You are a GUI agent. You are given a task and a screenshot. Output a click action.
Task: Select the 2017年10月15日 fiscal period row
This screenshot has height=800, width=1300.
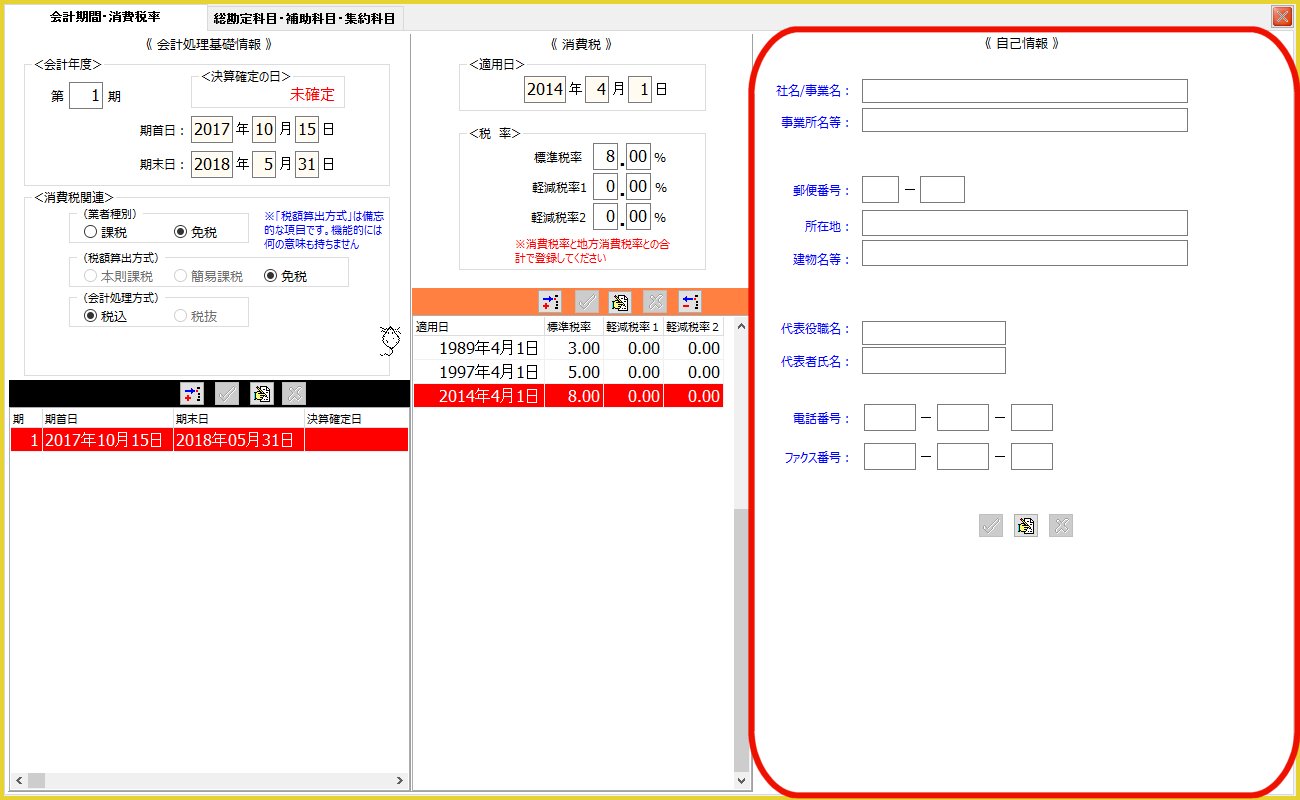point(103,440)
